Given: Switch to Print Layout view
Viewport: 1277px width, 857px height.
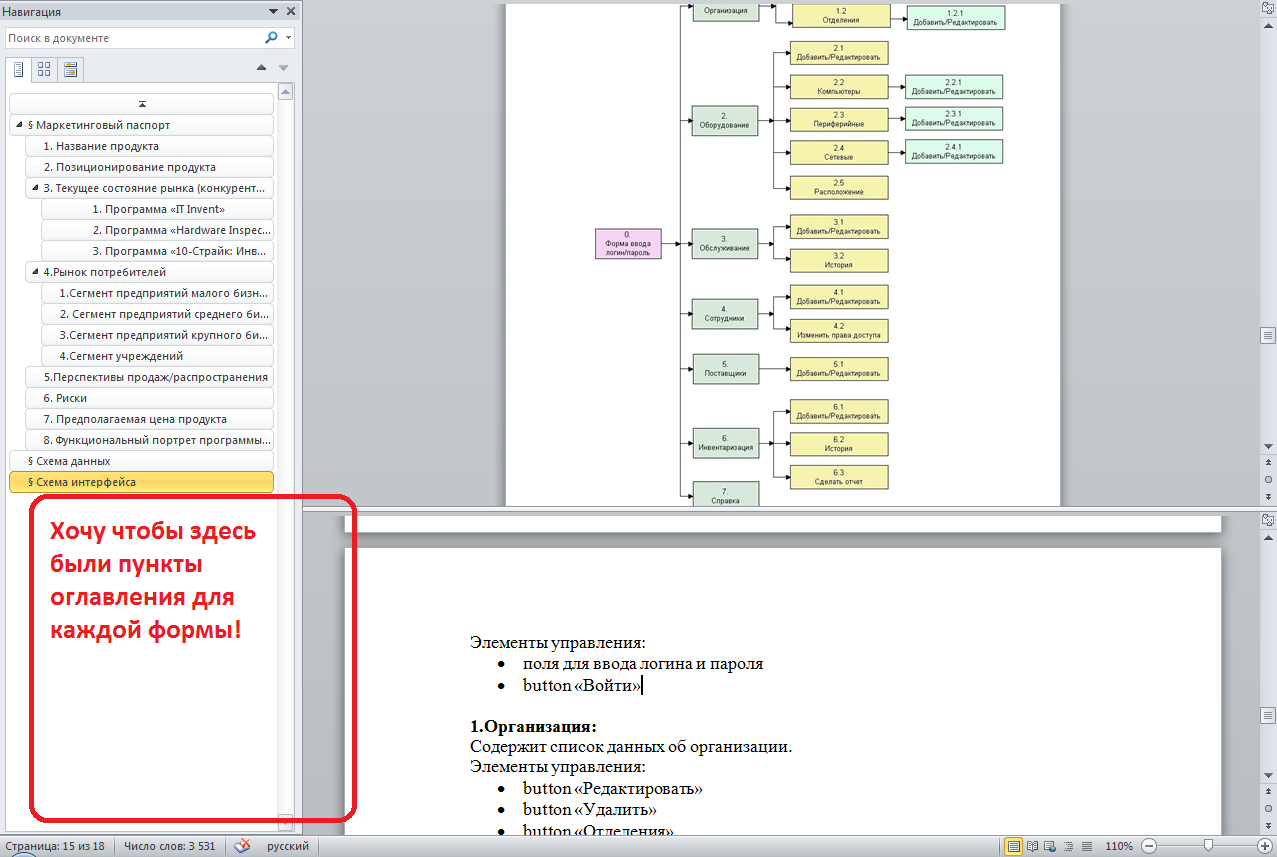Looking at the screenshot, I should click(x=1014, y=846).
